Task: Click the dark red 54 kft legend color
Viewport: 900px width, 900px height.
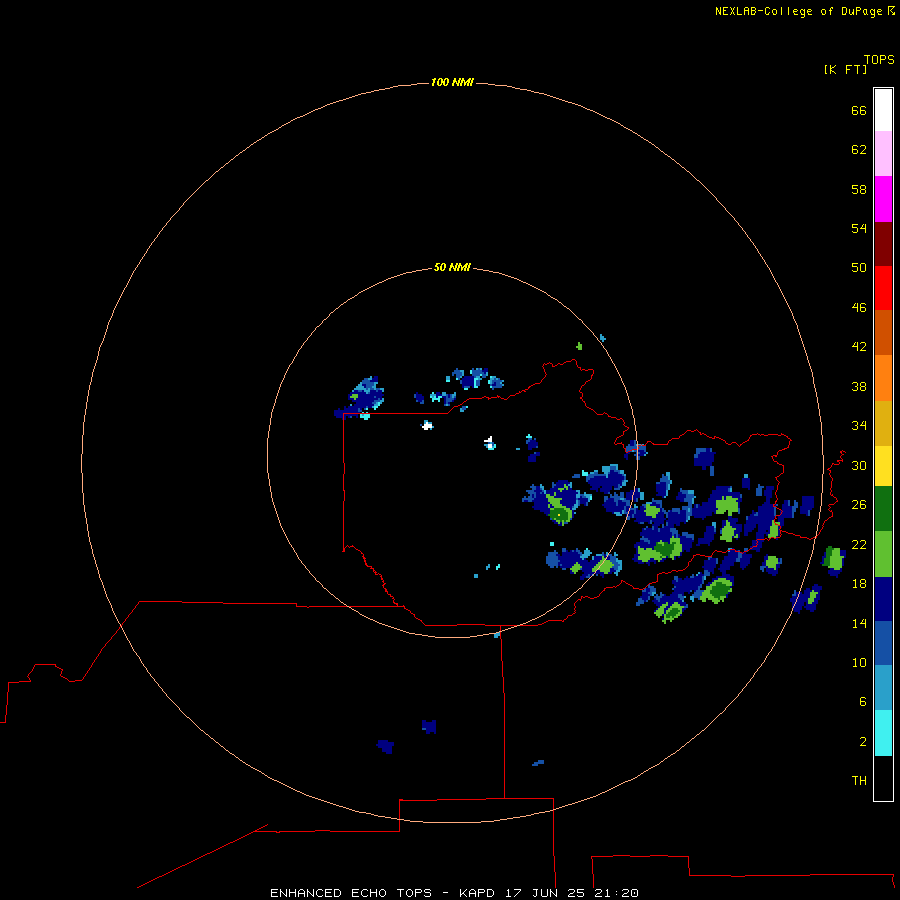Action: pos(883,243)
